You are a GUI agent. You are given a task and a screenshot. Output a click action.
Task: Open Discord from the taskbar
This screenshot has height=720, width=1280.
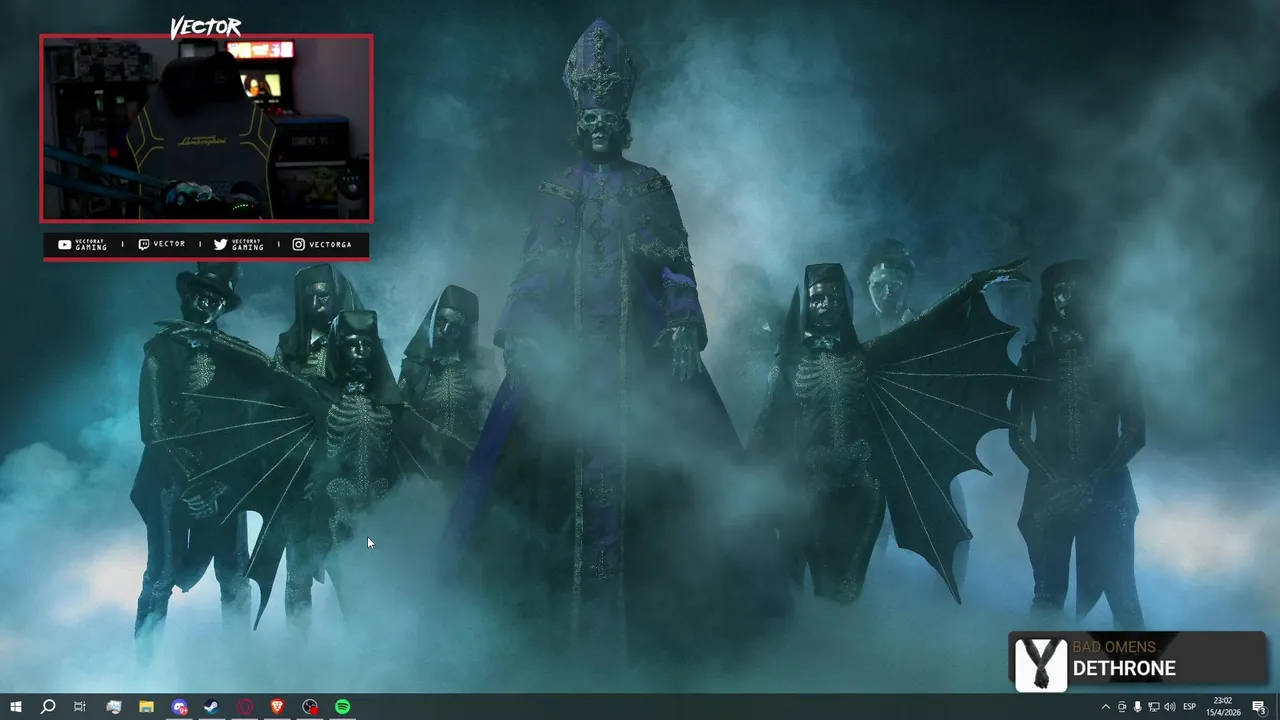[179, 707]
